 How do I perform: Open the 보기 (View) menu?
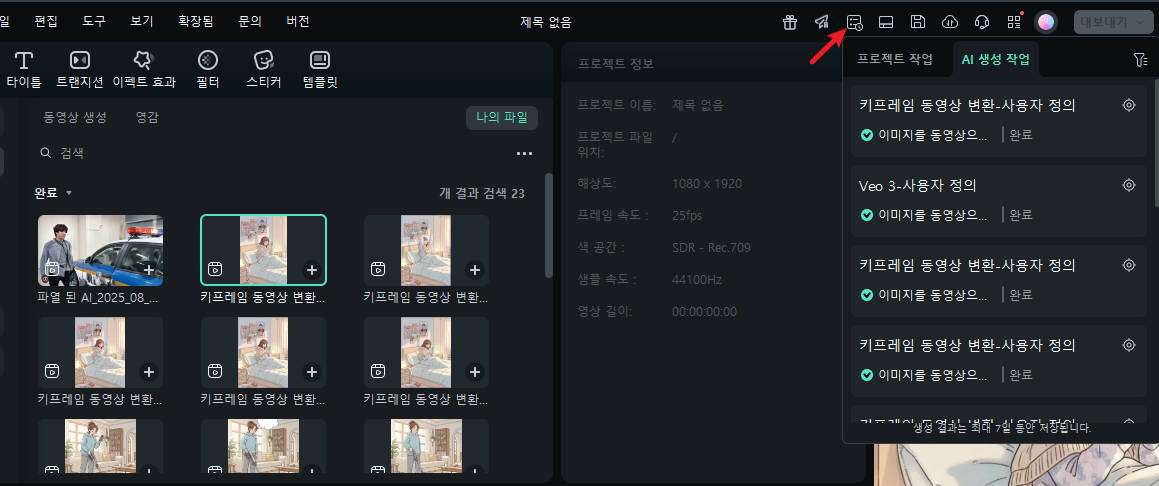pos(142,21)
